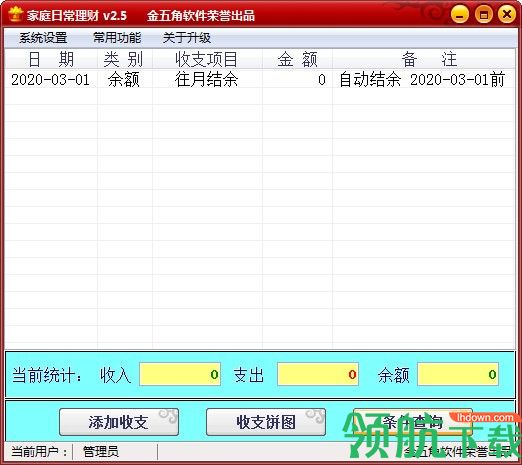Screen dimensions: 522x465
Task: Sort by the 金 额 column header
Action: [297, 59]
